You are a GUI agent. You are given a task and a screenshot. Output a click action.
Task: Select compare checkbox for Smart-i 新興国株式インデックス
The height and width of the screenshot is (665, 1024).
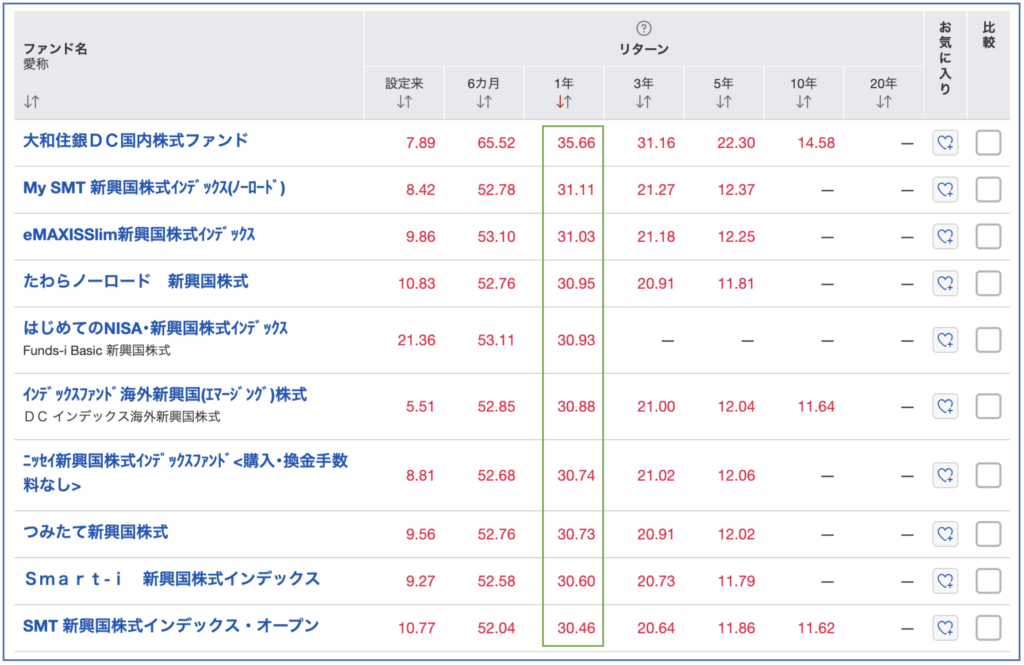[x=988, y=580]
